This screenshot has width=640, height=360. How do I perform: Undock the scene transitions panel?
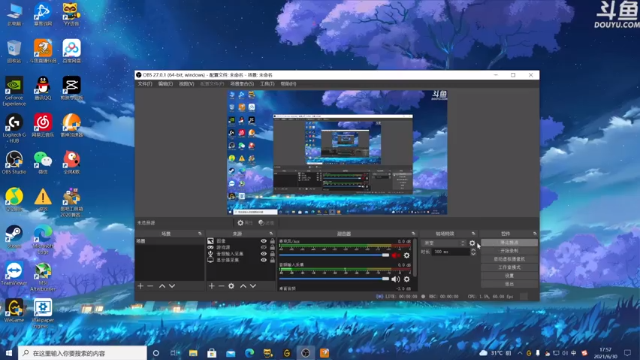point(473,233)
